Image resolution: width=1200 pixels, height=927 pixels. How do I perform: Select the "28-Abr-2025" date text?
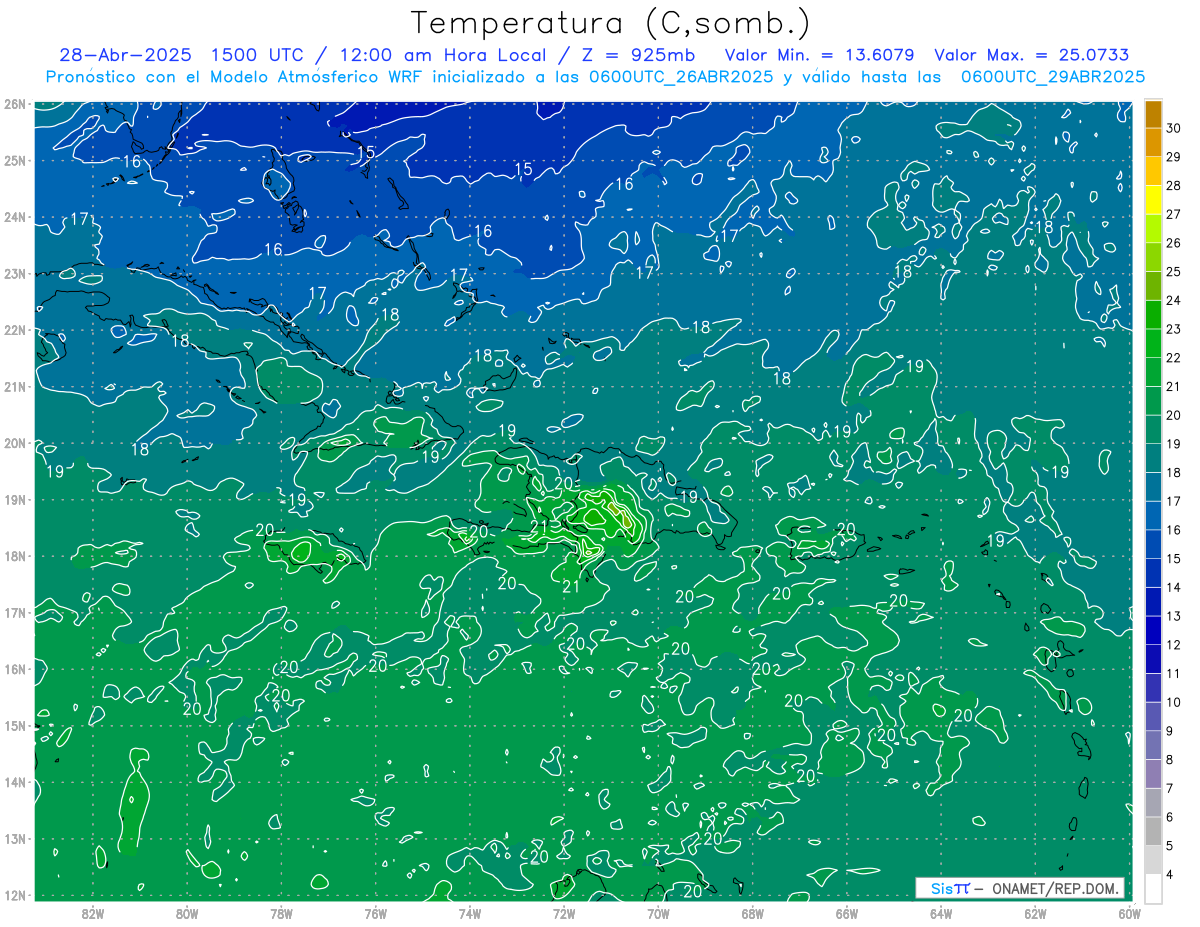click(126, 55)
